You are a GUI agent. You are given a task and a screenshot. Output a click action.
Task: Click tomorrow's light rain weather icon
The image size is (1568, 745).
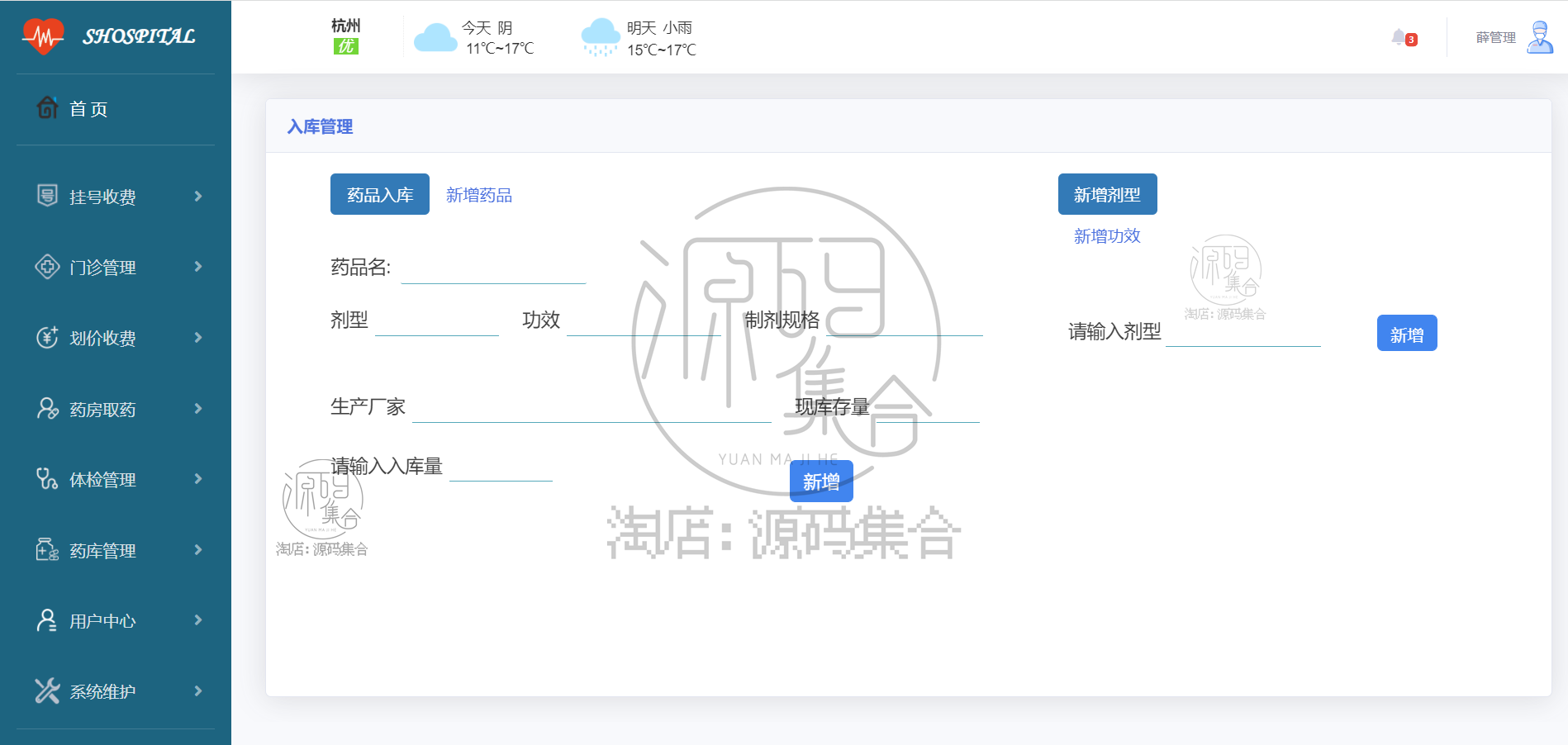click(x=601, y=38)
